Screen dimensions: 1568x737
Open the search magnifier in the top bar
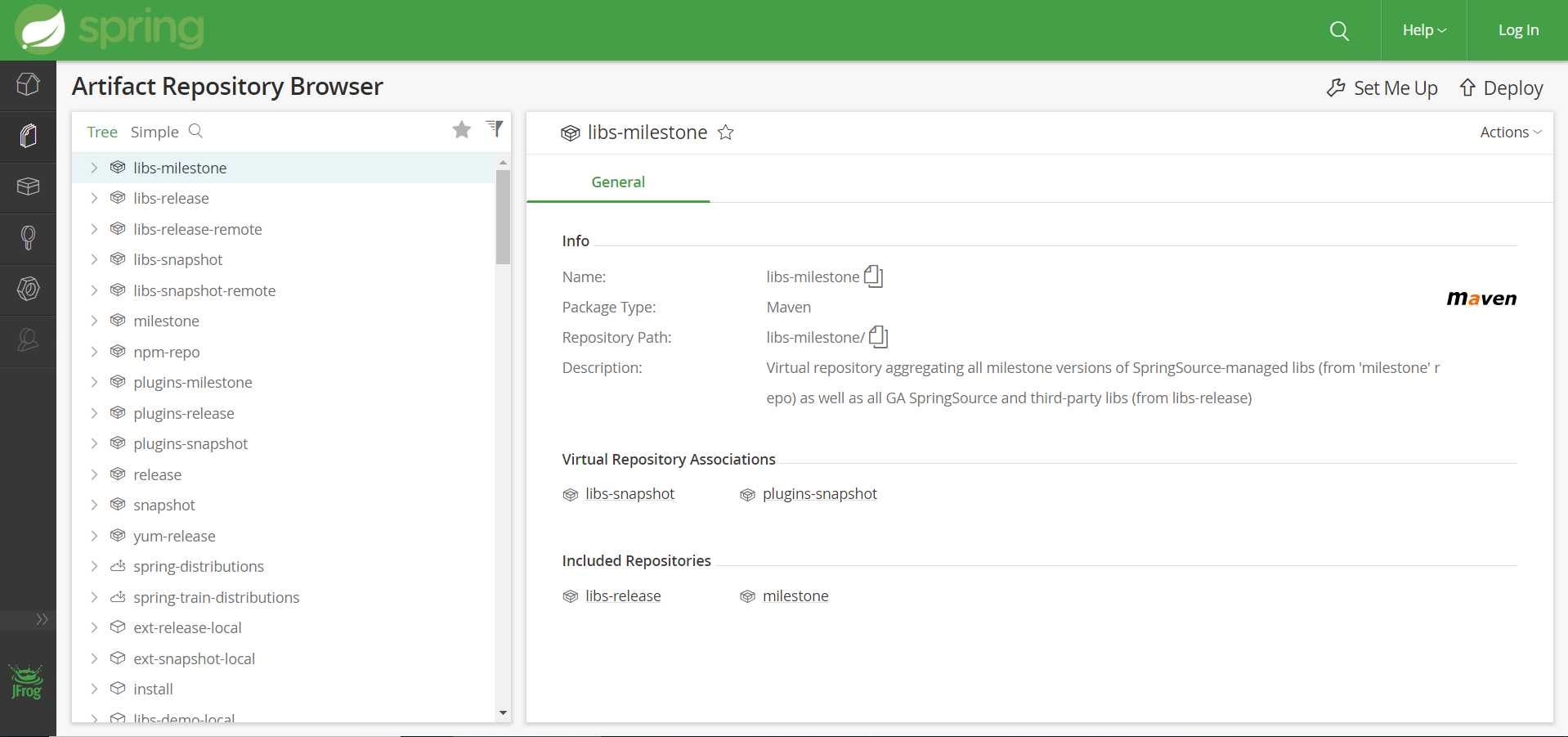[x=1339, y=31]
